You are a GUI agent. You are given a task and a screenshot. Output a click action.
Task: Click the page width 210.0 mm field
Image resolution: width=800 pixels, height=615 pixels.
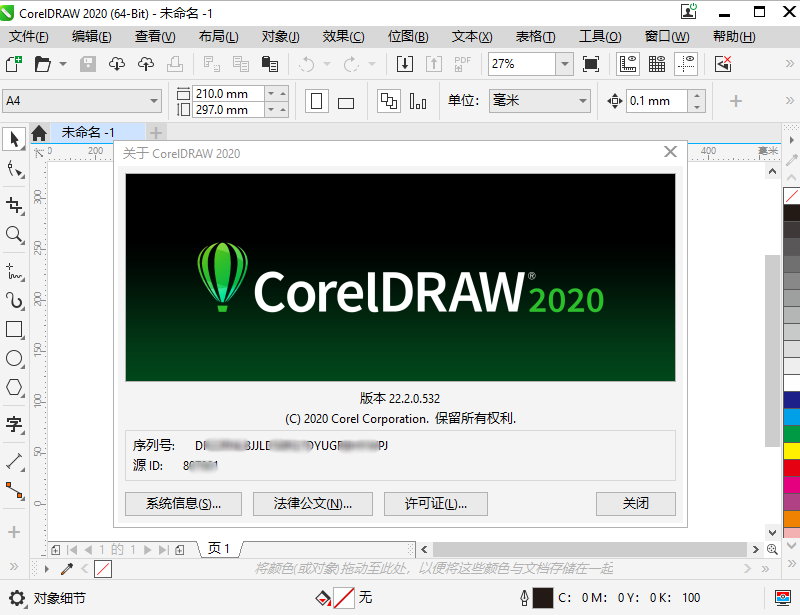tap(228, 93)
